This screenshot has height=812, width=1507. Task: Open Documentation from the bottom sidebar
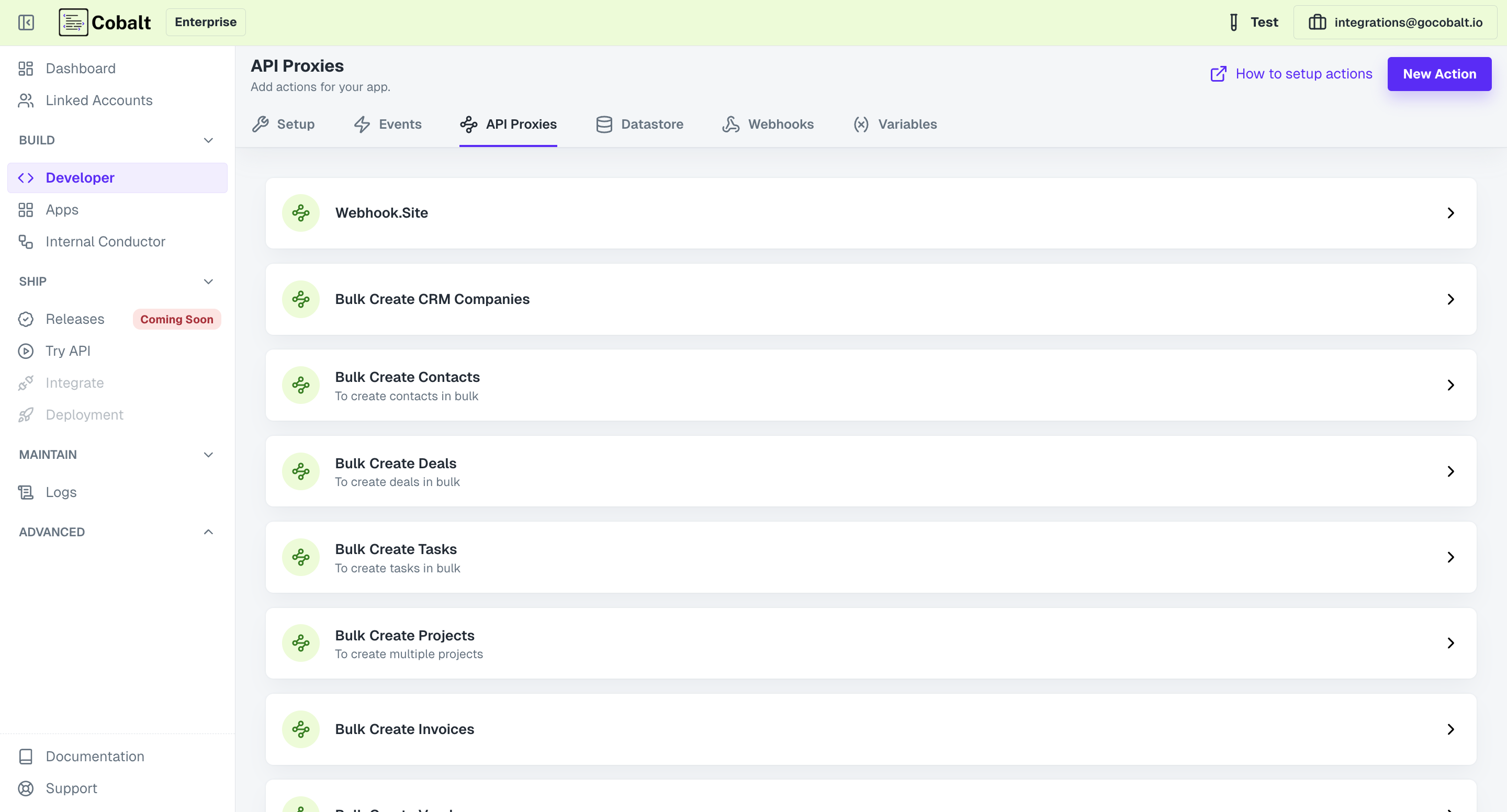pyautogui.click(x=94, y=757)
